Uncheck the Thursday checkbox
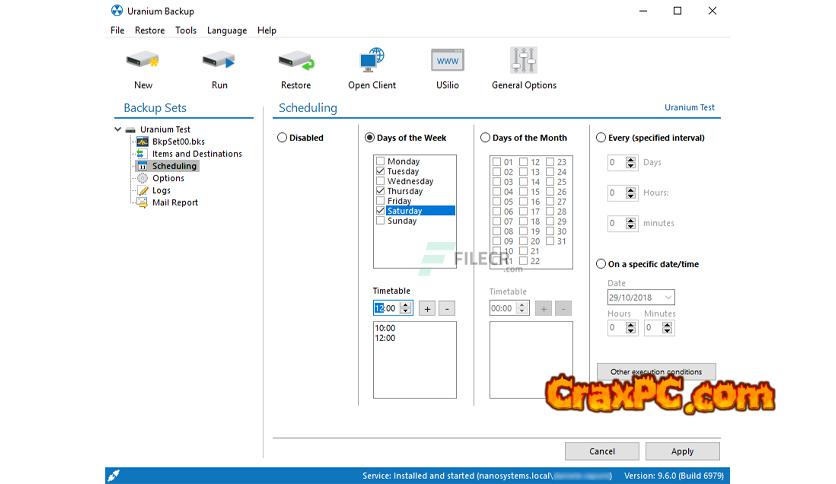This screenshot has height=484, width=836. [x=380, y=191]
